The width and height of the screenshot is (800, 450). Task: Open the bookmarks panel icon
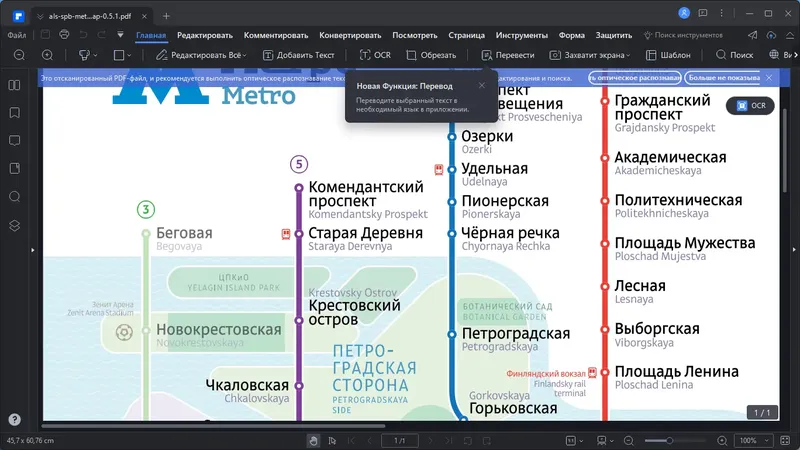tap(14, 112)
